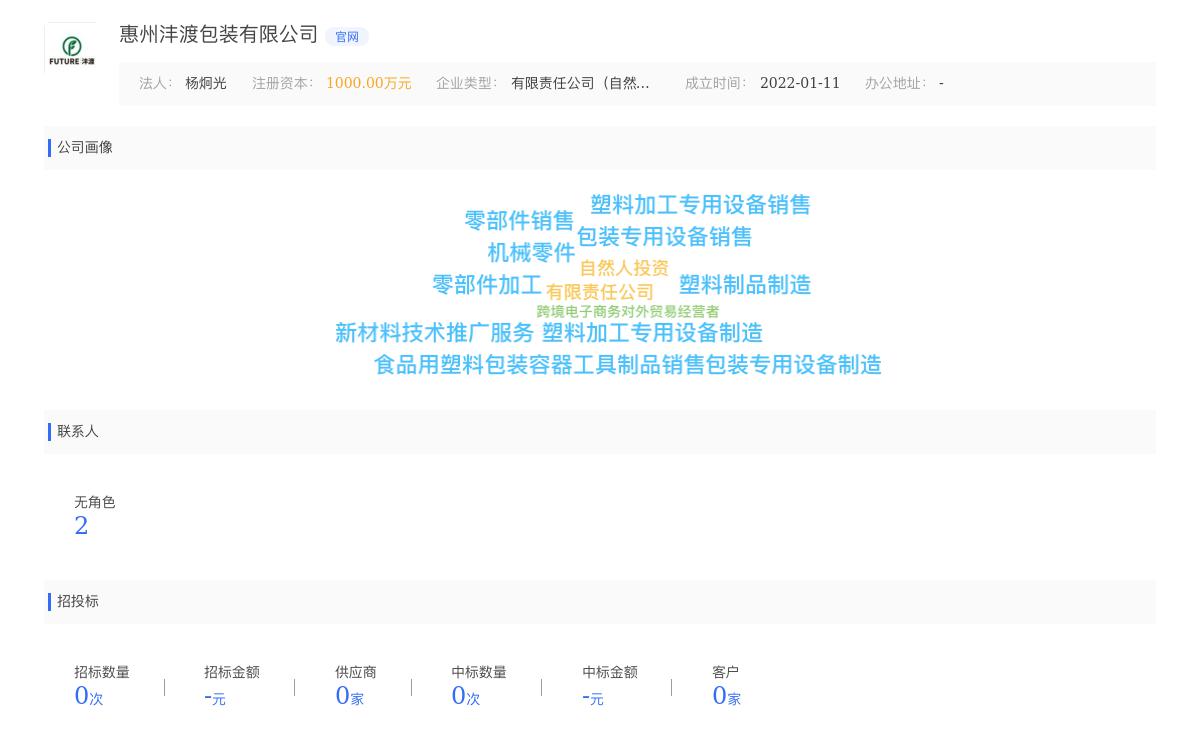
Task: Click the FUTURE company logo thumbnail
Action: [71, 48]
